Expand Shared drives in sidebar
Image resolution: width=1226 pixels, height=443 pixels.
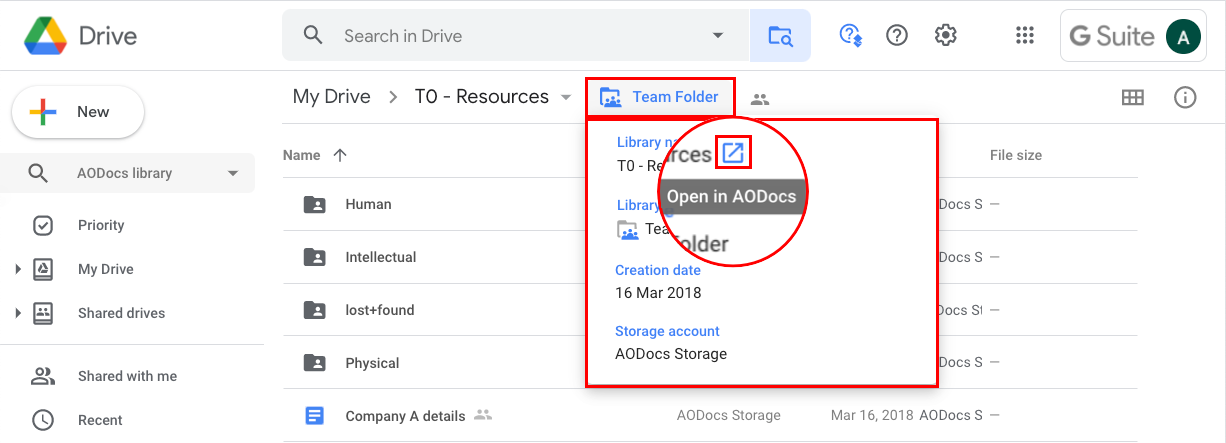(18, 313)
